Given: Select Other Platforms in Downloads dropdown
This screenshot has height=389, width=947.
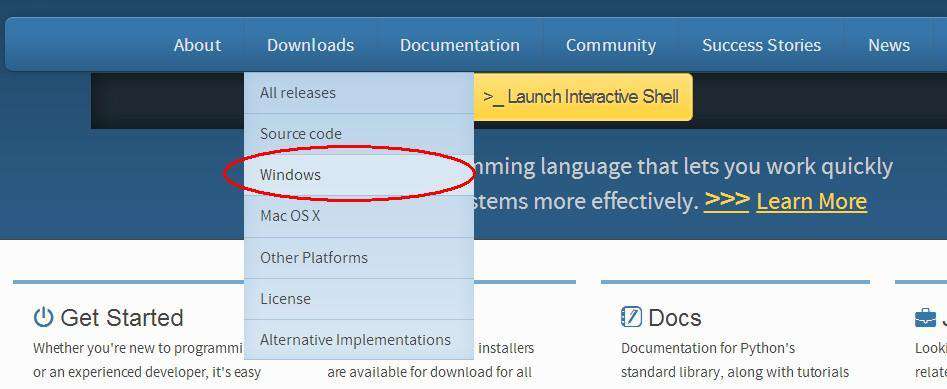Looking at the screenshot, I should (x=359, y=257).
